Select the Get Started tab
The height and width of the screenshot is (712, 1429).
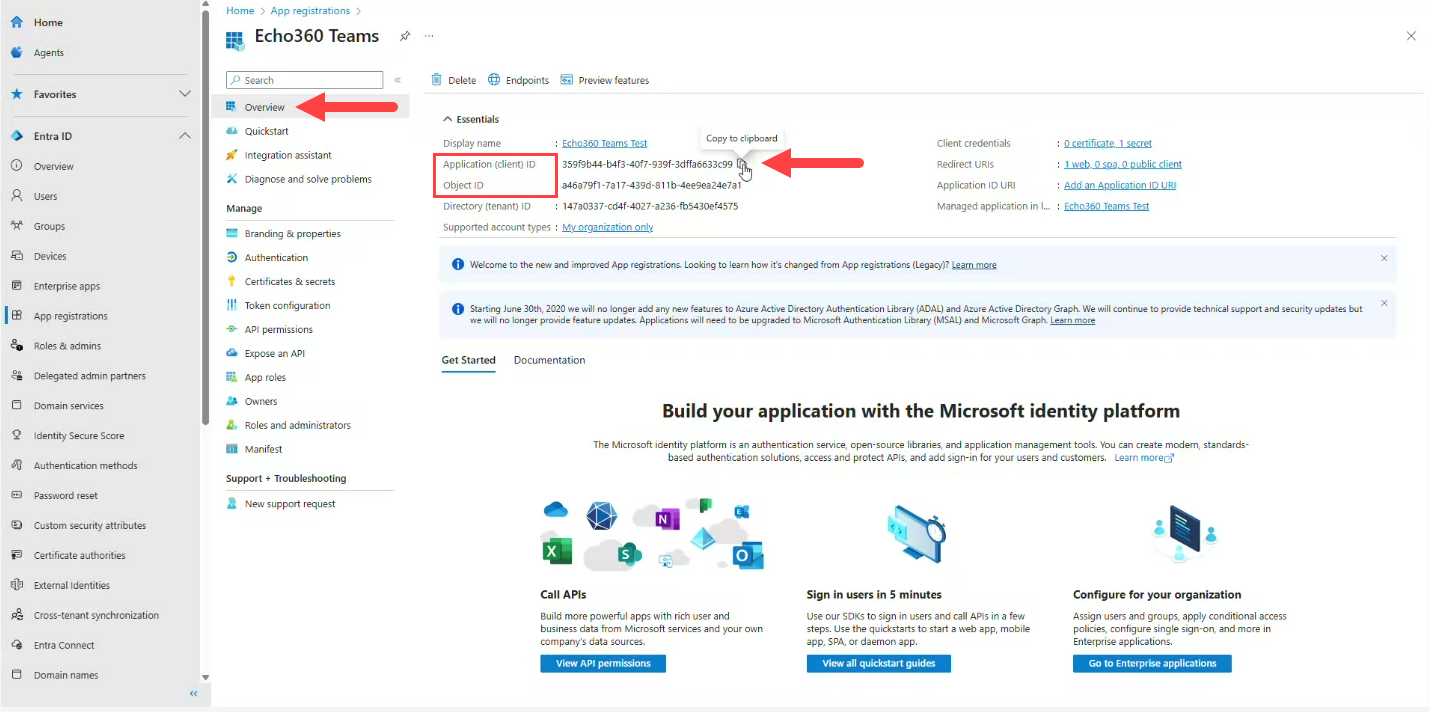pos(468,360)
